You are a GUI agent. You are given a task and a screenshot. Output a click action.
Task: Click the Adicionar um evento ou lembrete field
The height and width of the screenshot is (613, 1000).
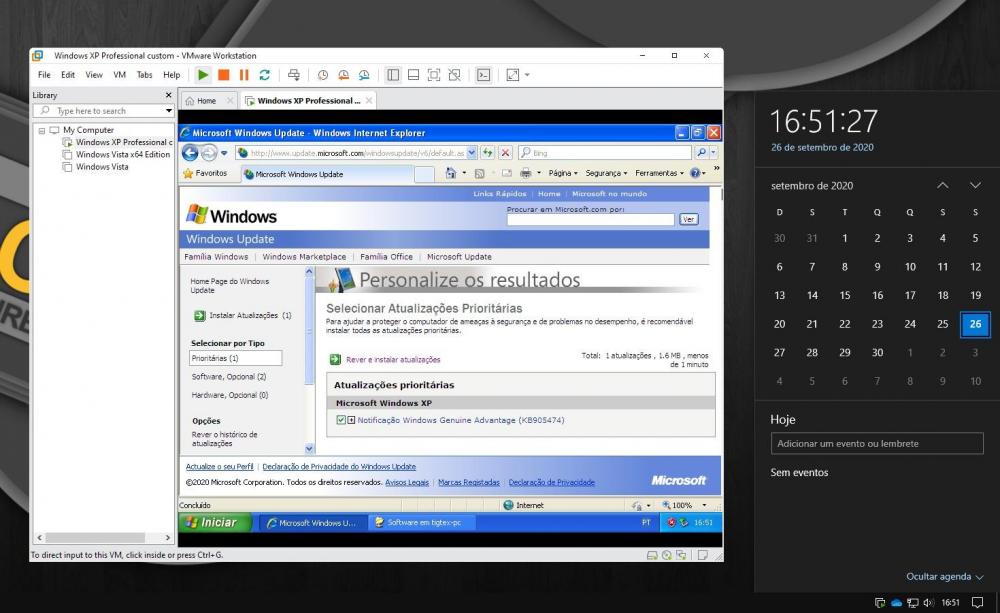(876, 443)
